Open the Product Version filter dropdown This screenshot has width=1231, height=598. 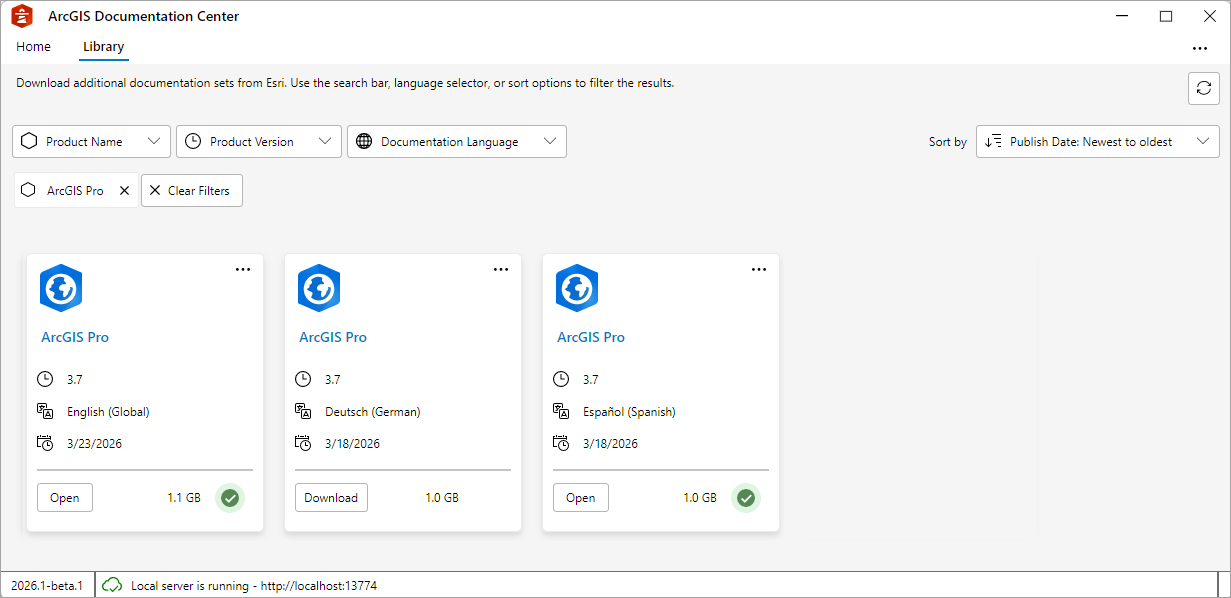pyautogui.click(x=259, y=141)
